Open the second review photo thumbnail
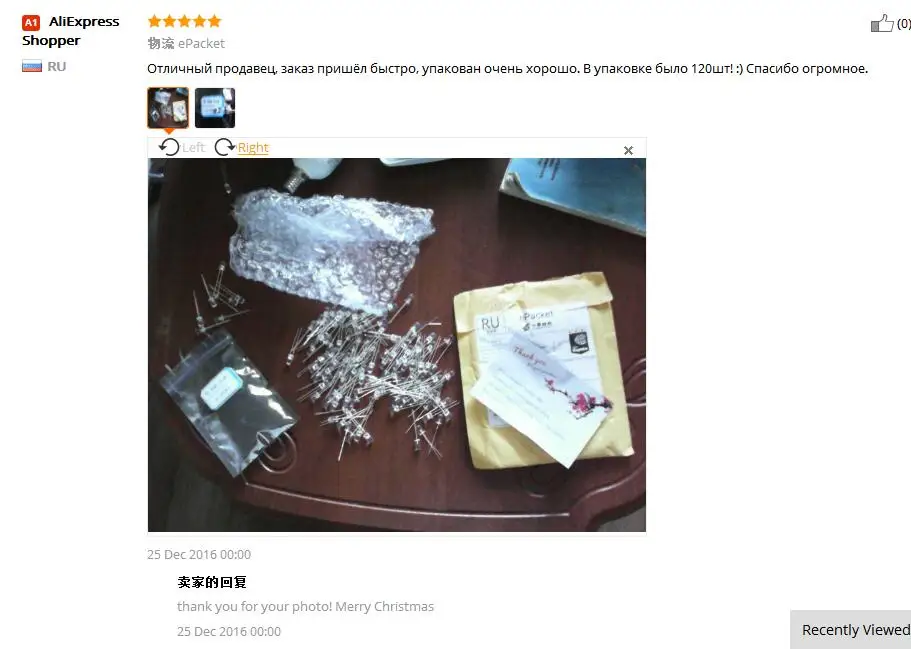This screenshot has width=911, height=649. (x=215, y=107)
